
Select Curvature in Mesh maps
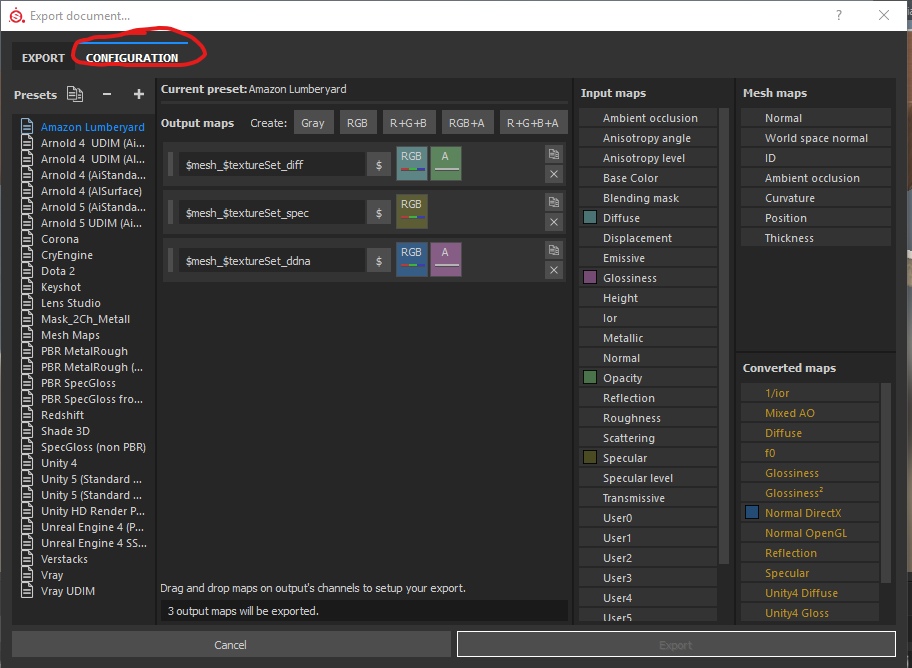click(816, 198)
